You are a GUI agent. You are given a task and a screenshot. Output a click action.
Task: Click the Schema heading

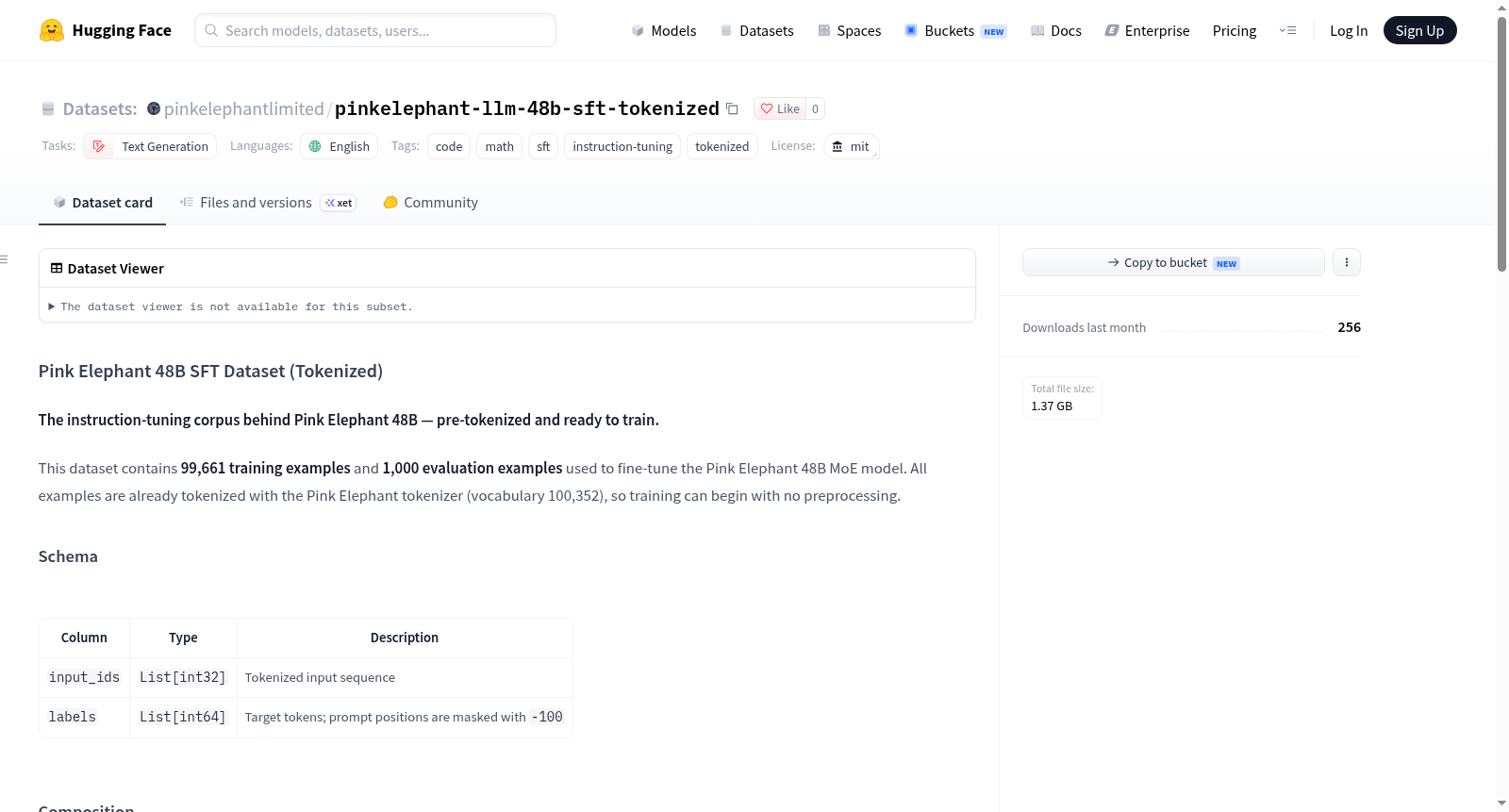point(68,556)
